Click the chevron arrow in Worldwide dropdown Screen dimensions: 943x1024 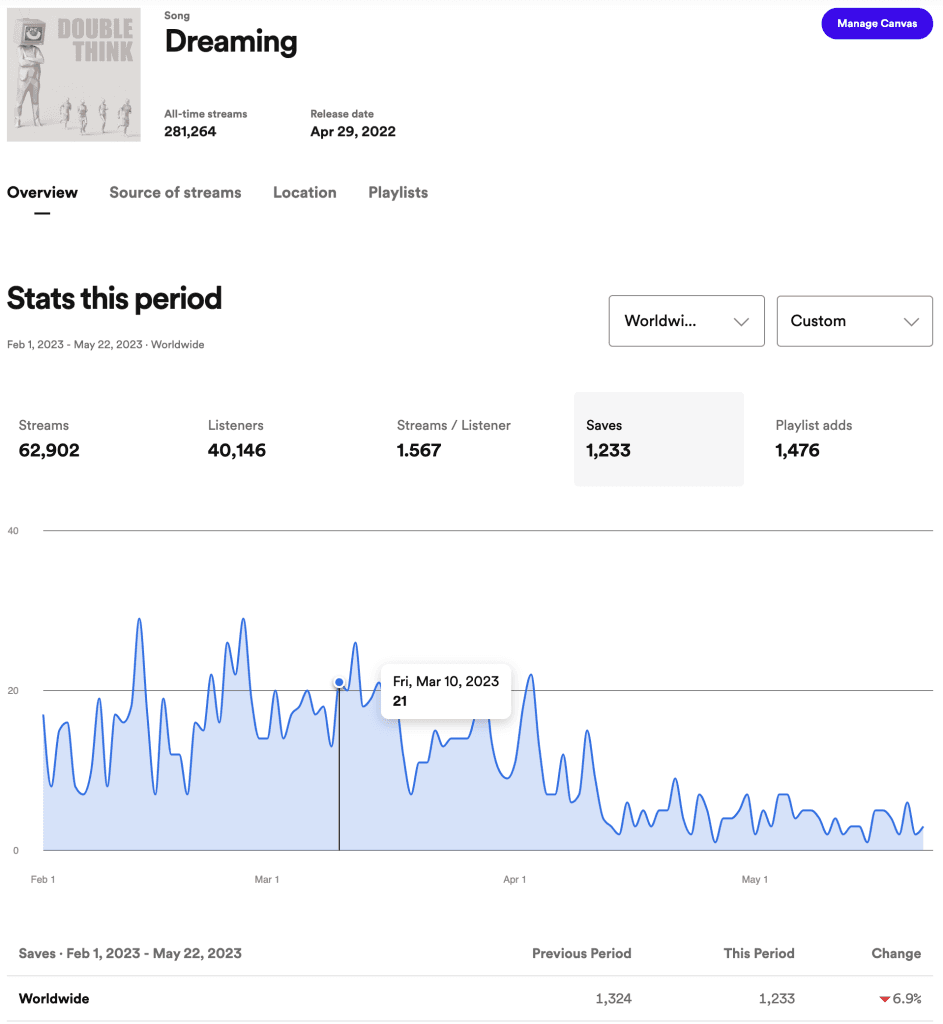(x=741, y=321)
